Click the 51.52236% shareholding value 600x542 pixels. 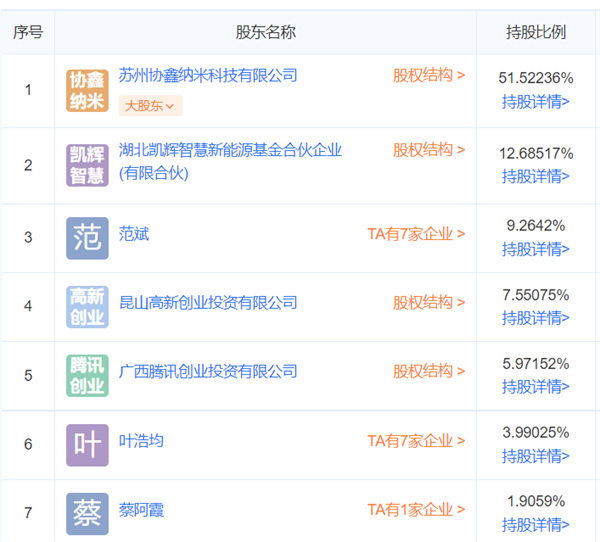(x=536, y=78)
